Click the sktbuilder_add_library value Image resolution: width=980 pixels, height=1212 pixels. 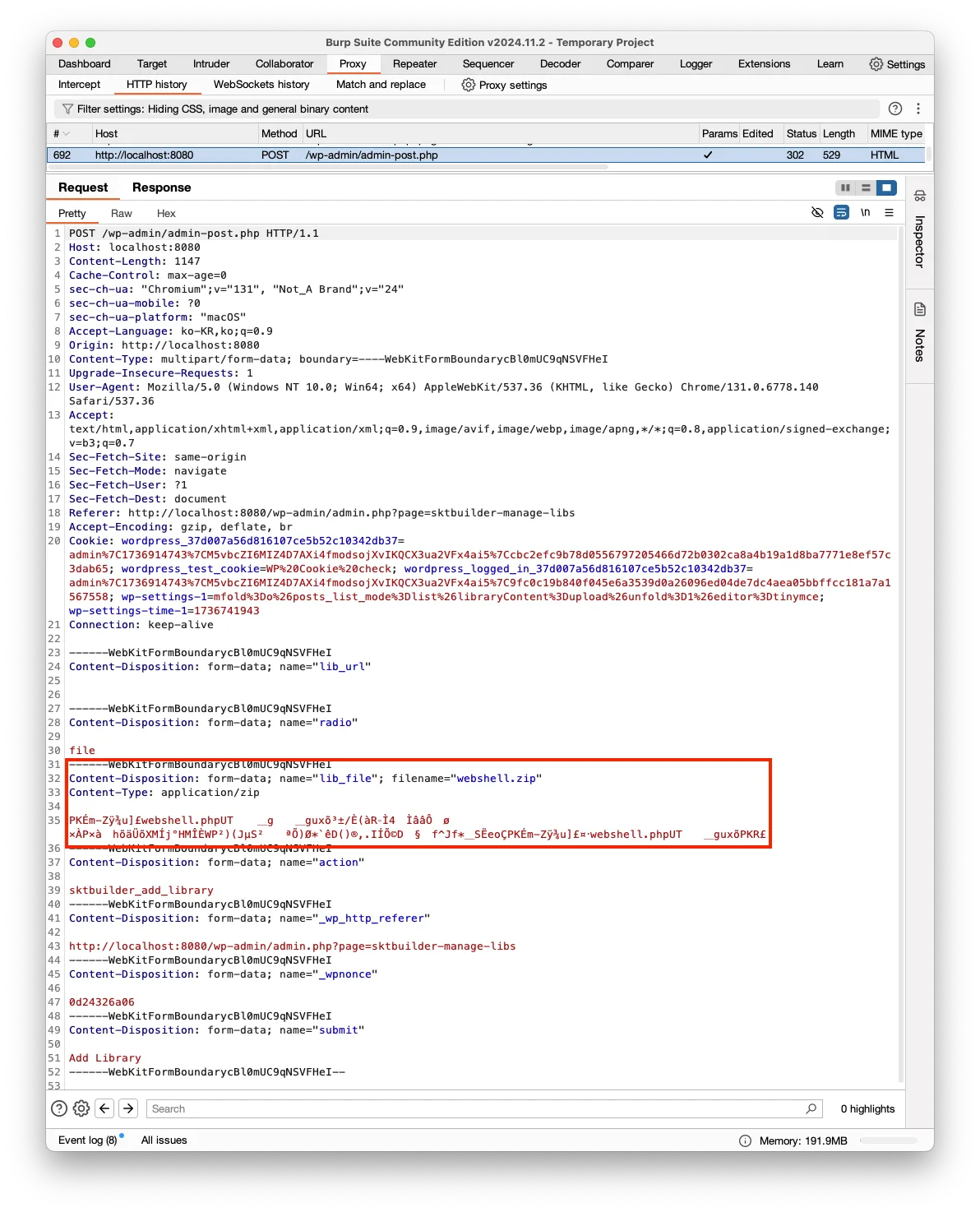[x=141, y=890]
